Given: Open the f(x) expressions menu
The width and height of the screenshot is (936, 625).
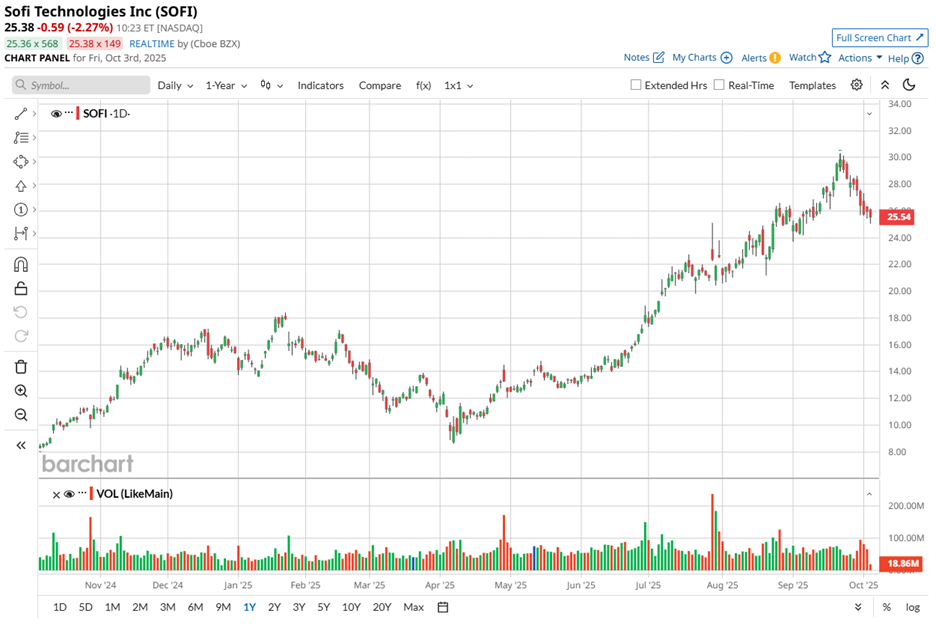Looking at the screenshot, I should tap(423, 85).
